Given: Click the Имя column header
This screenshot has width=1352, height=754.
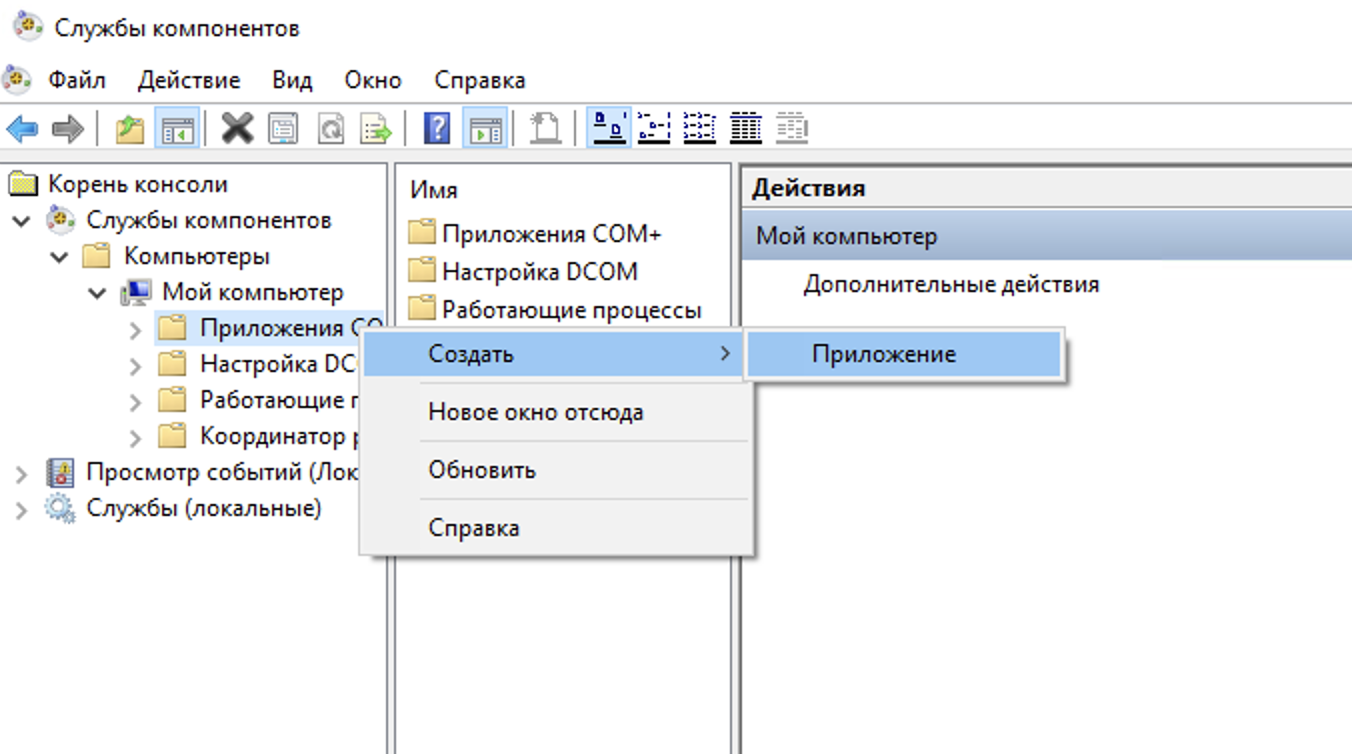Looking at the screenshot, I should (434, 190).
